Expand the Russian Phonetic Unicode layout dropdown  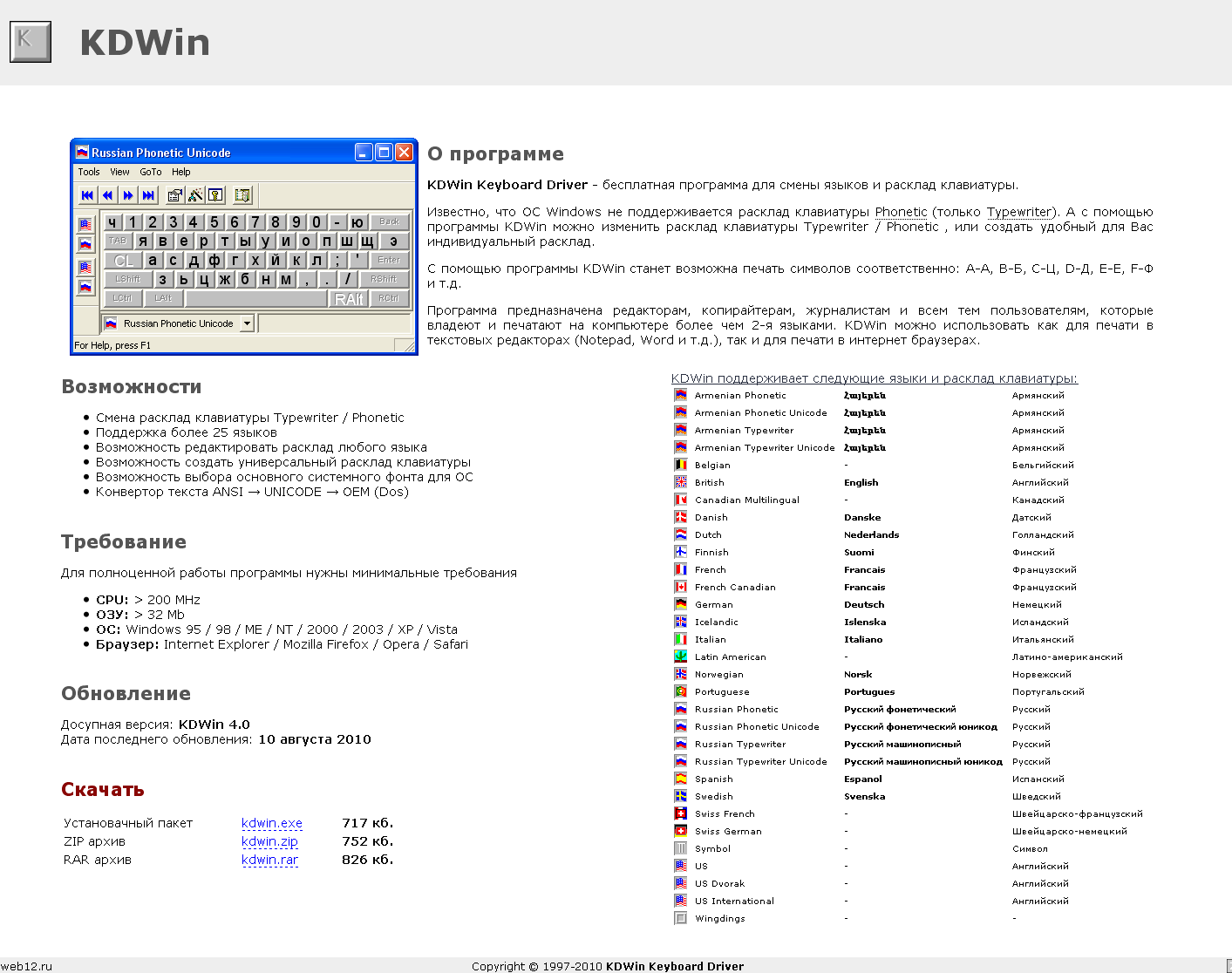pos(247,323)
